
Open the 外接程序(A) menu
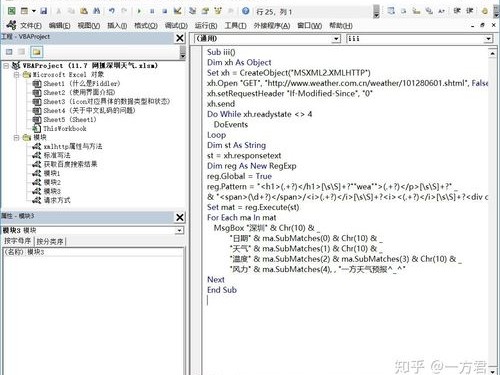[272, 26]
